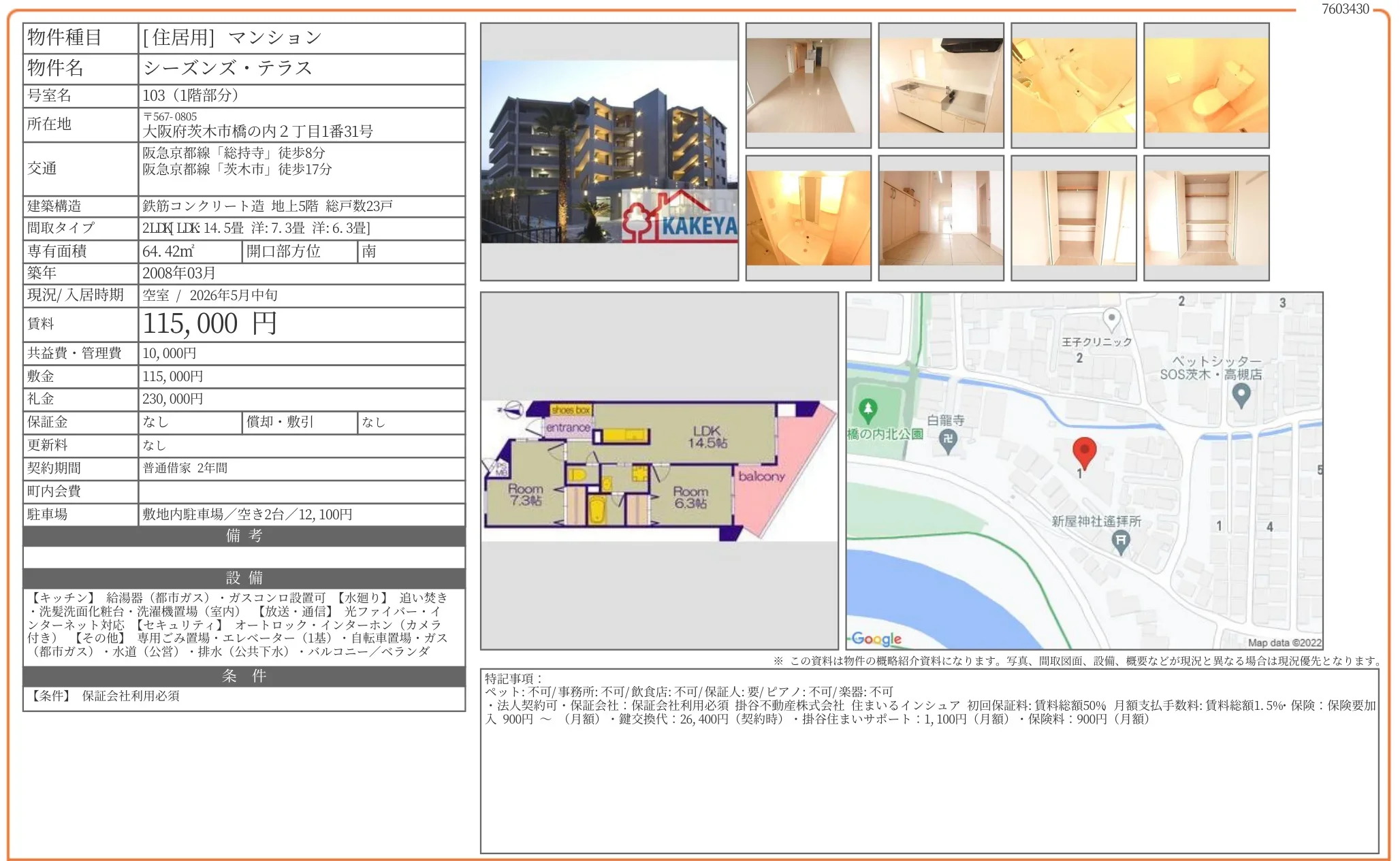Open the rightmost closet shelf thumbnail

(1206, 218)
